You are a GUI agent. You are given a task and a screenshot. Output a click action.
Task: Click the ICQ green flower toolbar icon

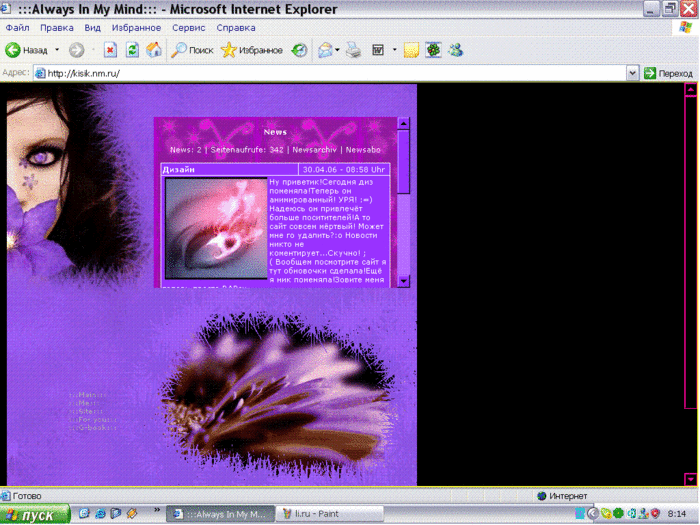tap(433, 50)
